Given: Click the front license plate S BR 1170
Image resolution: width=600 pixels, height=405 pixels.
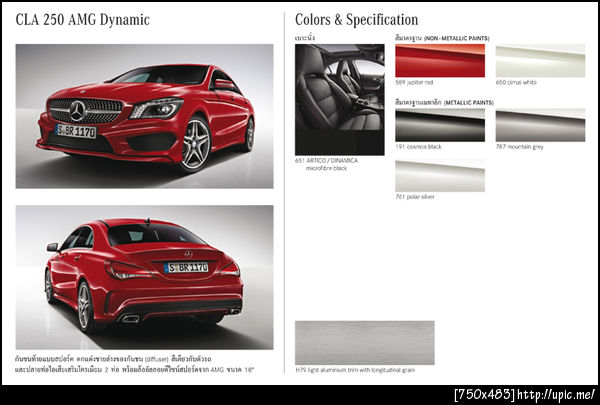Looking at the screenshot, I should click(76, 131).
